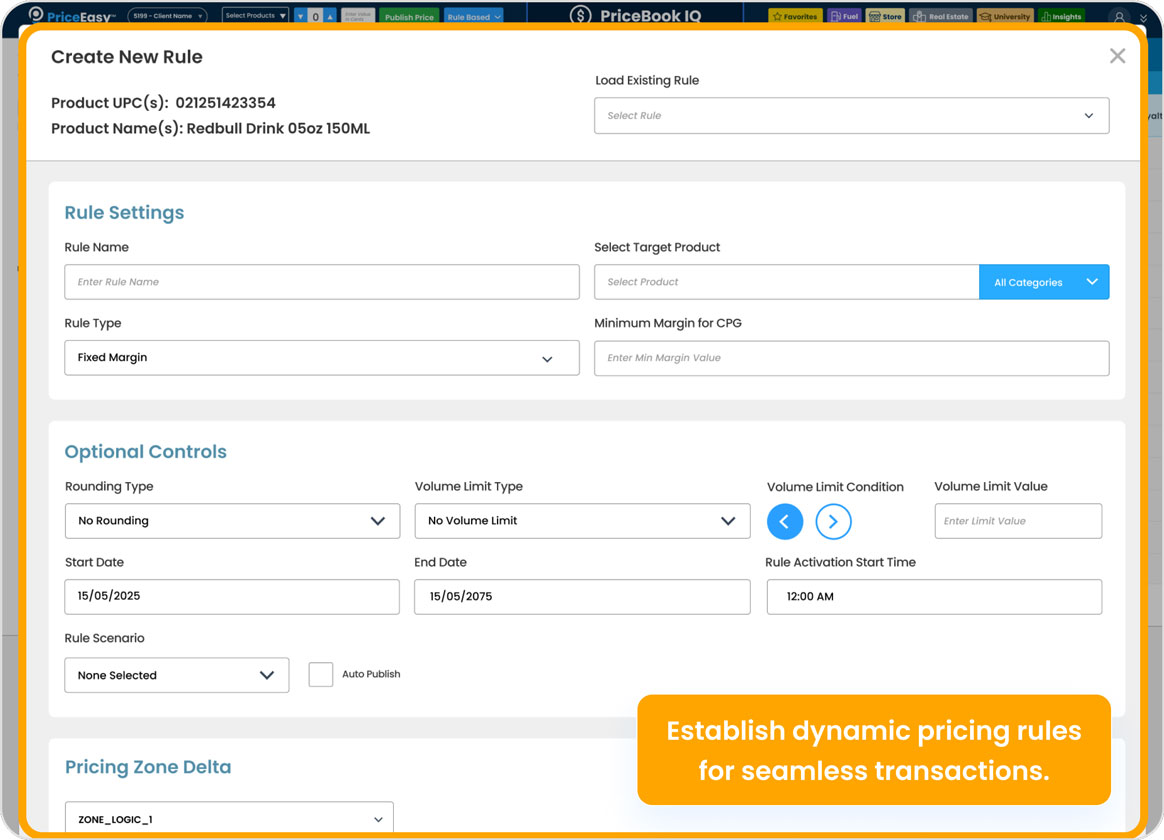The height and width of the screenshot is (840, 1164).
Task: Click the PriceBook IQ dollar icon
Action: pos(579,15)
